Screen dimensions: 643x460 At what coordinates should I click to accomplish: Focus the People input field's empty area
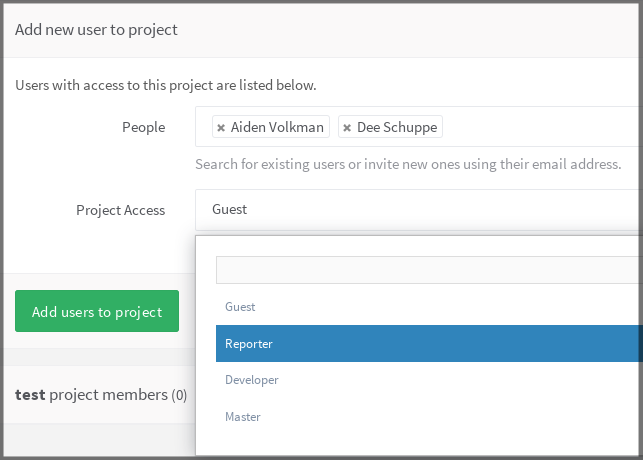[540, 128]
